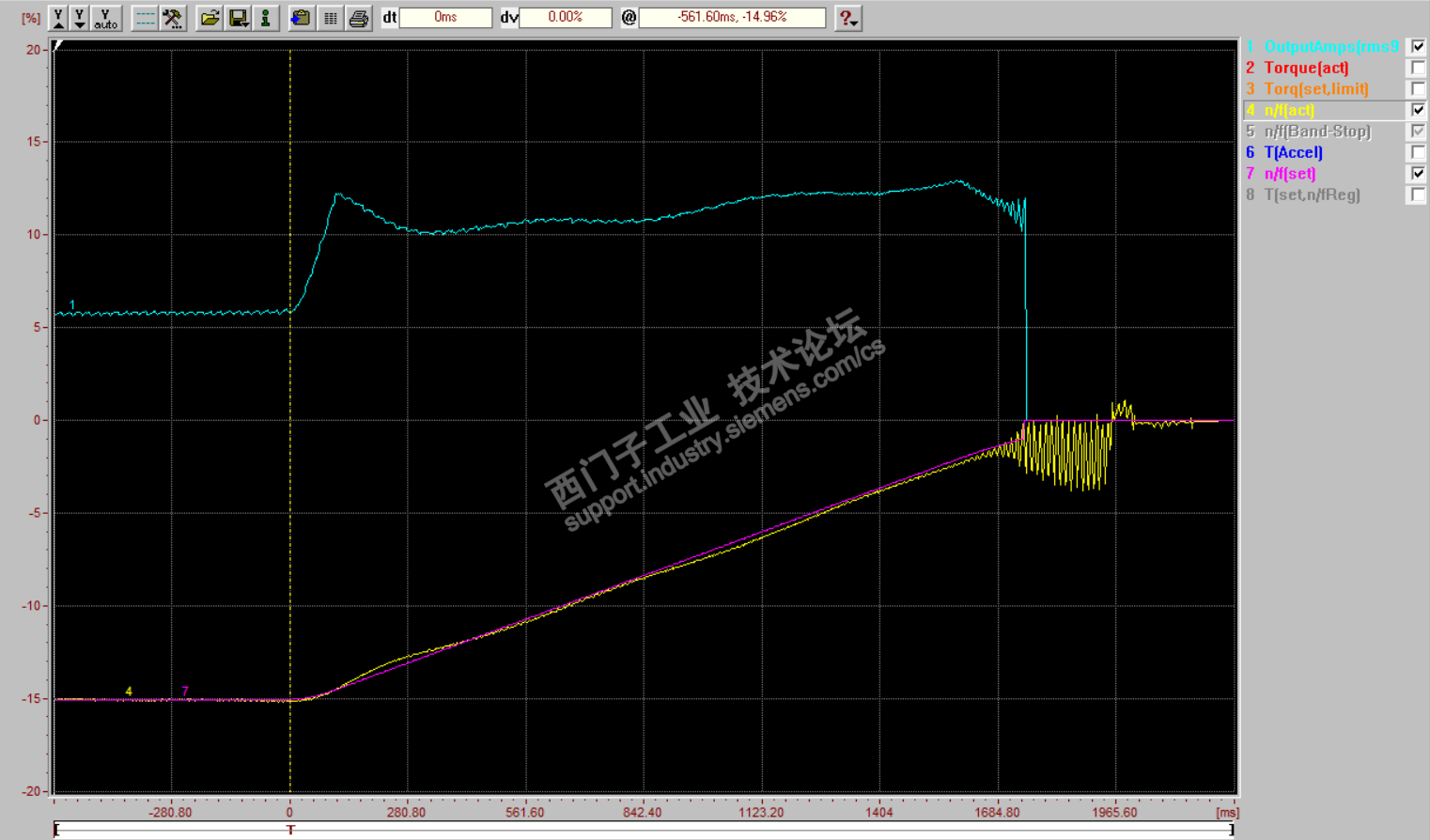This screenshot has width=1430, height=840.
Task: Activate the Y auto-scale button
Action: click(106, 18)
